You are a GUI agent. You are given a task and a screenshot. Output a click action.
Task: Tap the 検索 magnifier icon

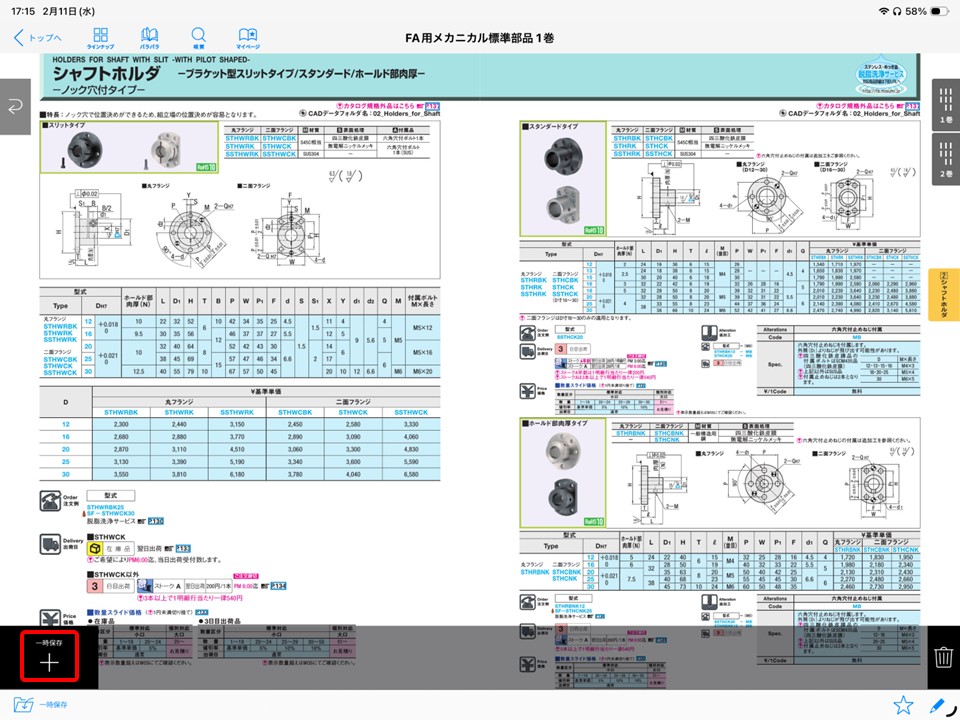coord(198,38)
